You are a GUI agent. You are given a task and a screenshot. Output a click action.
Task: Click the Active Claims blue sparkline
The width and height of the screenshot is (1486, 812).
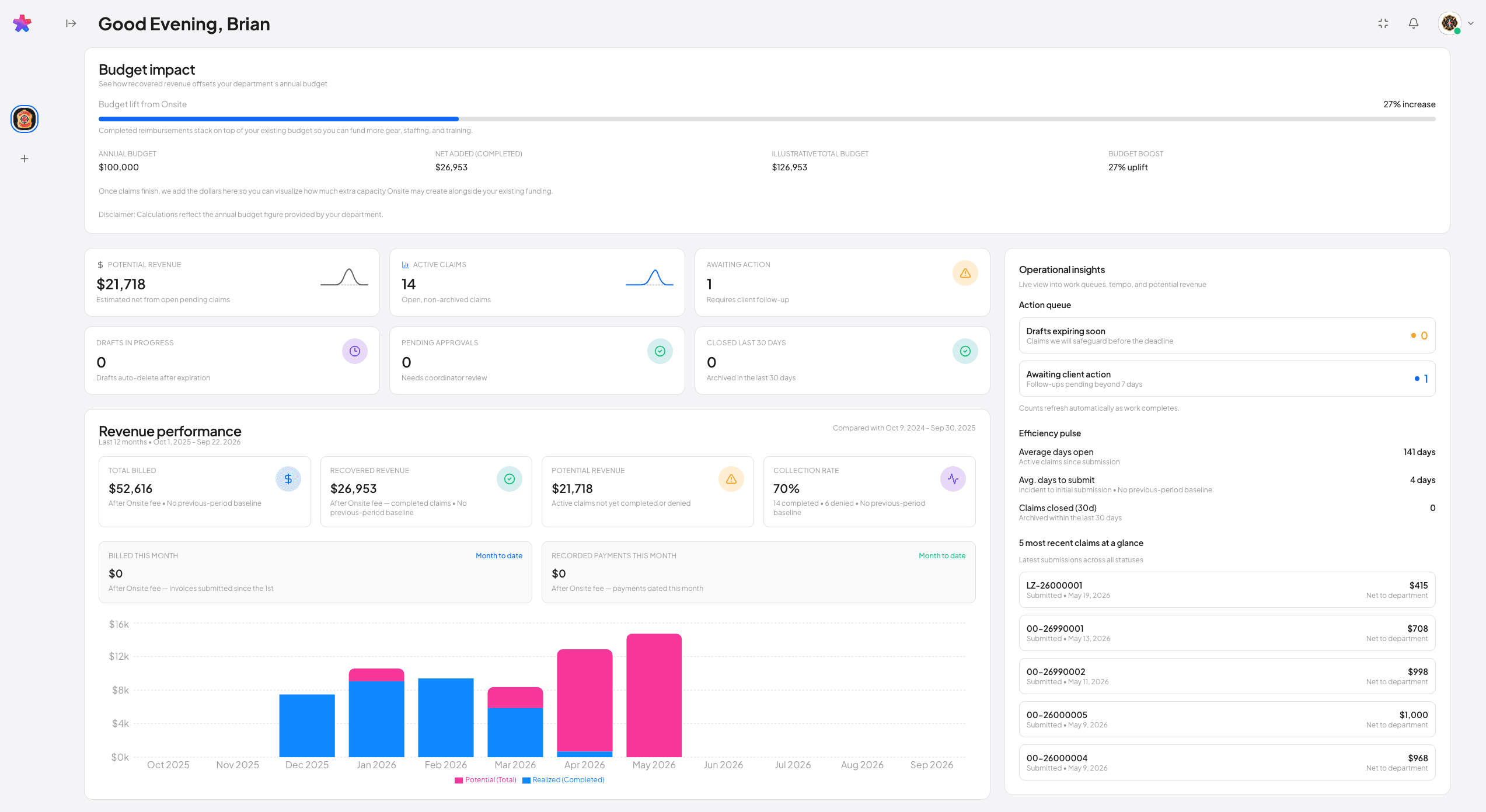click(x=650, y=277)
